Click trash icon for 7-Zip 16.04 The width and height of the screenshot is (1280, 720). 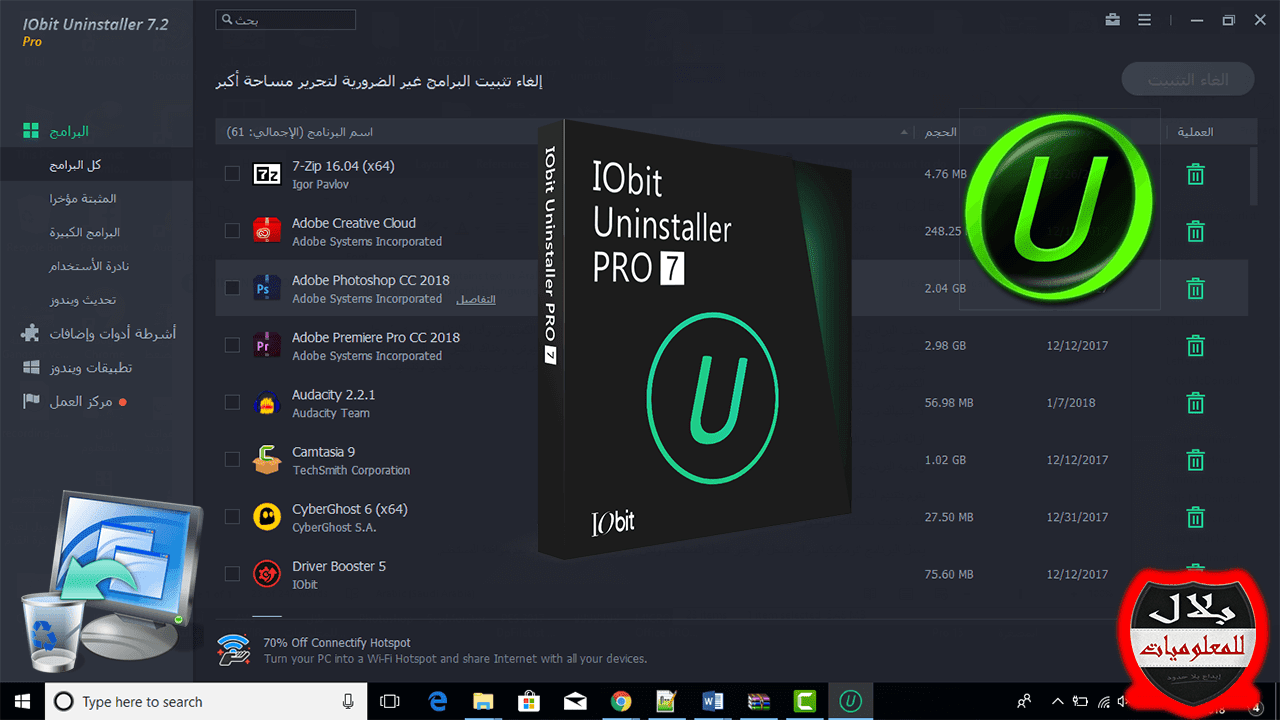(x=1194, y=175)
